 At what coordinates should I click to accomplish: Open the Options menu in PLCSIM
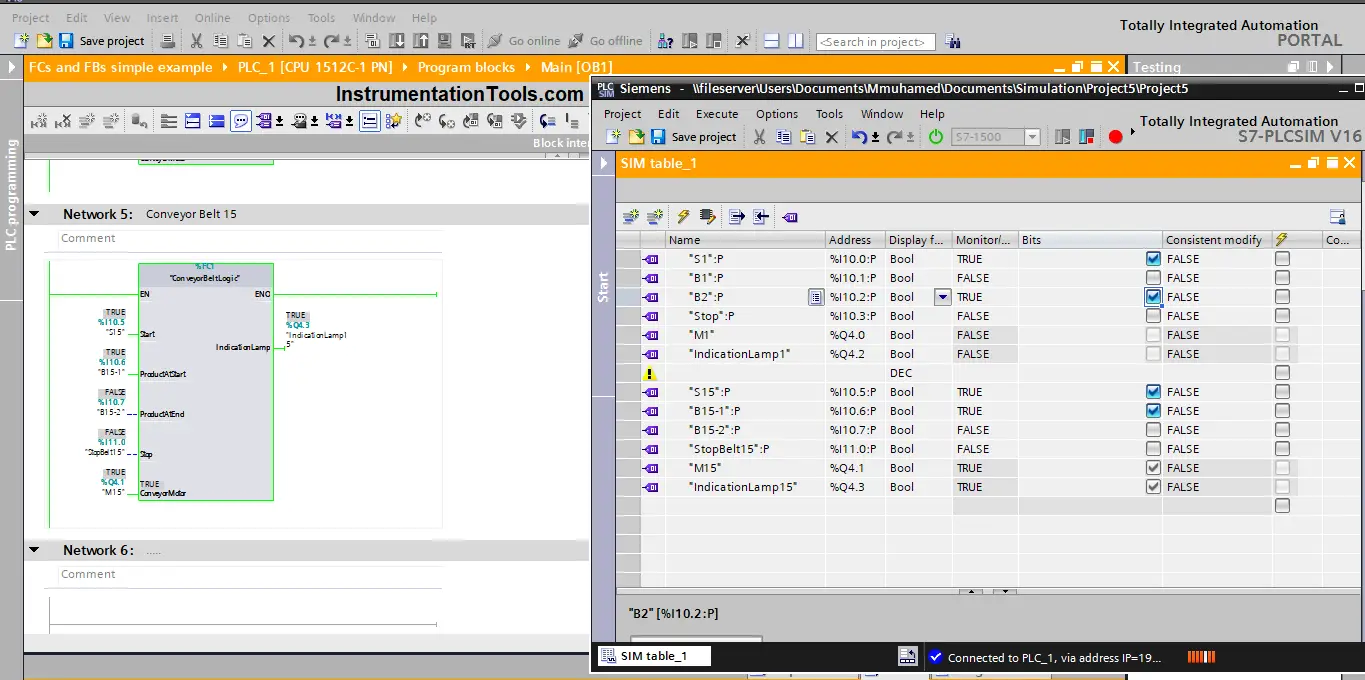(777, 114)
